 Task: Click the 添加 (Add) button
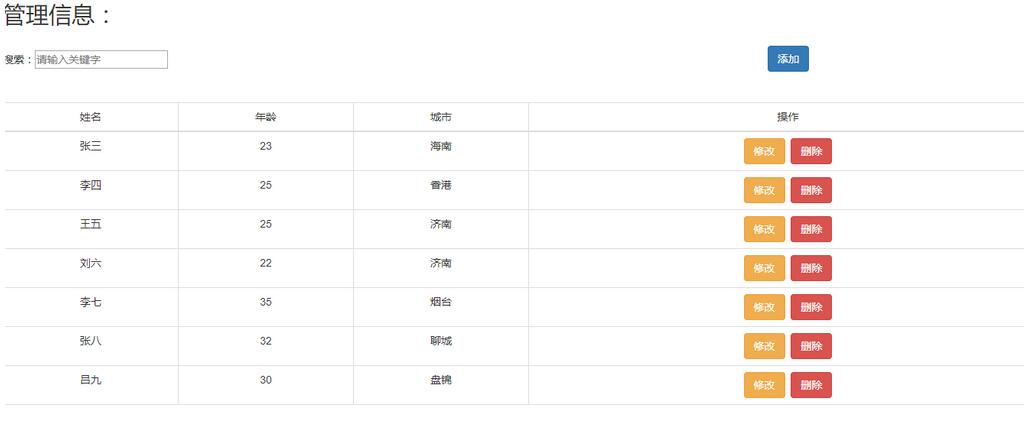(x=788, y=59)
